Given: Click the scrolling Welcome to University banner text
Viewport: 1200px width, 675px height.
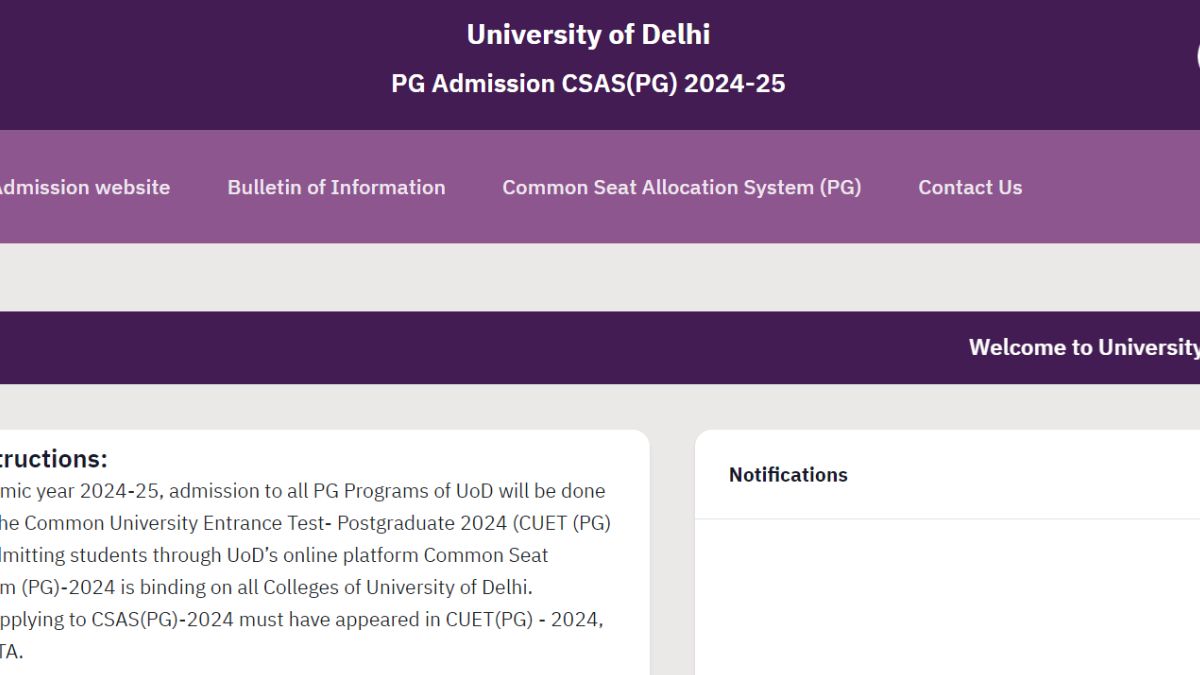Looking at the screenshot, I should pos(1084,347).
